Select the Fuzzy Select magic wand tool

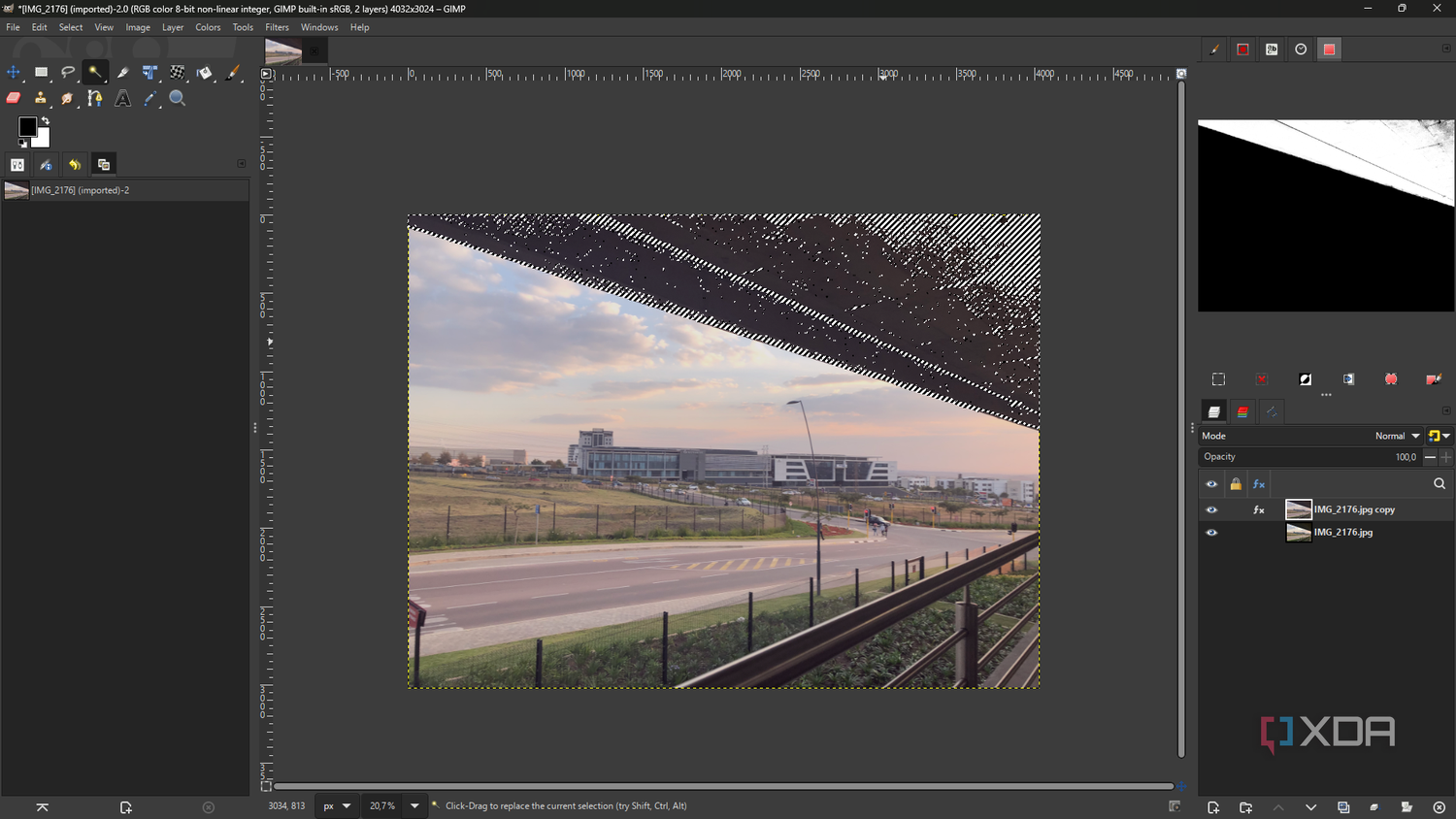(95, 72)
